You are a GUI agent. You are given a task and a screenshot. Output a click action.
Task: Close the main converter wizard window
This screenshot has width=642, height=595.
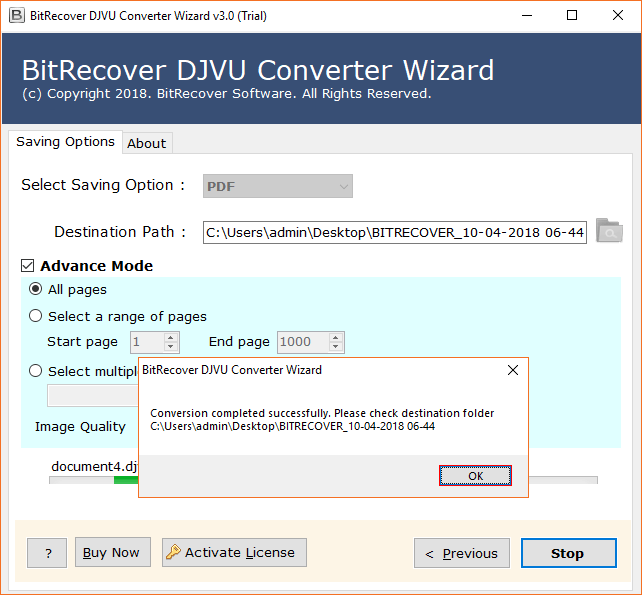click(x=617, y=16)
